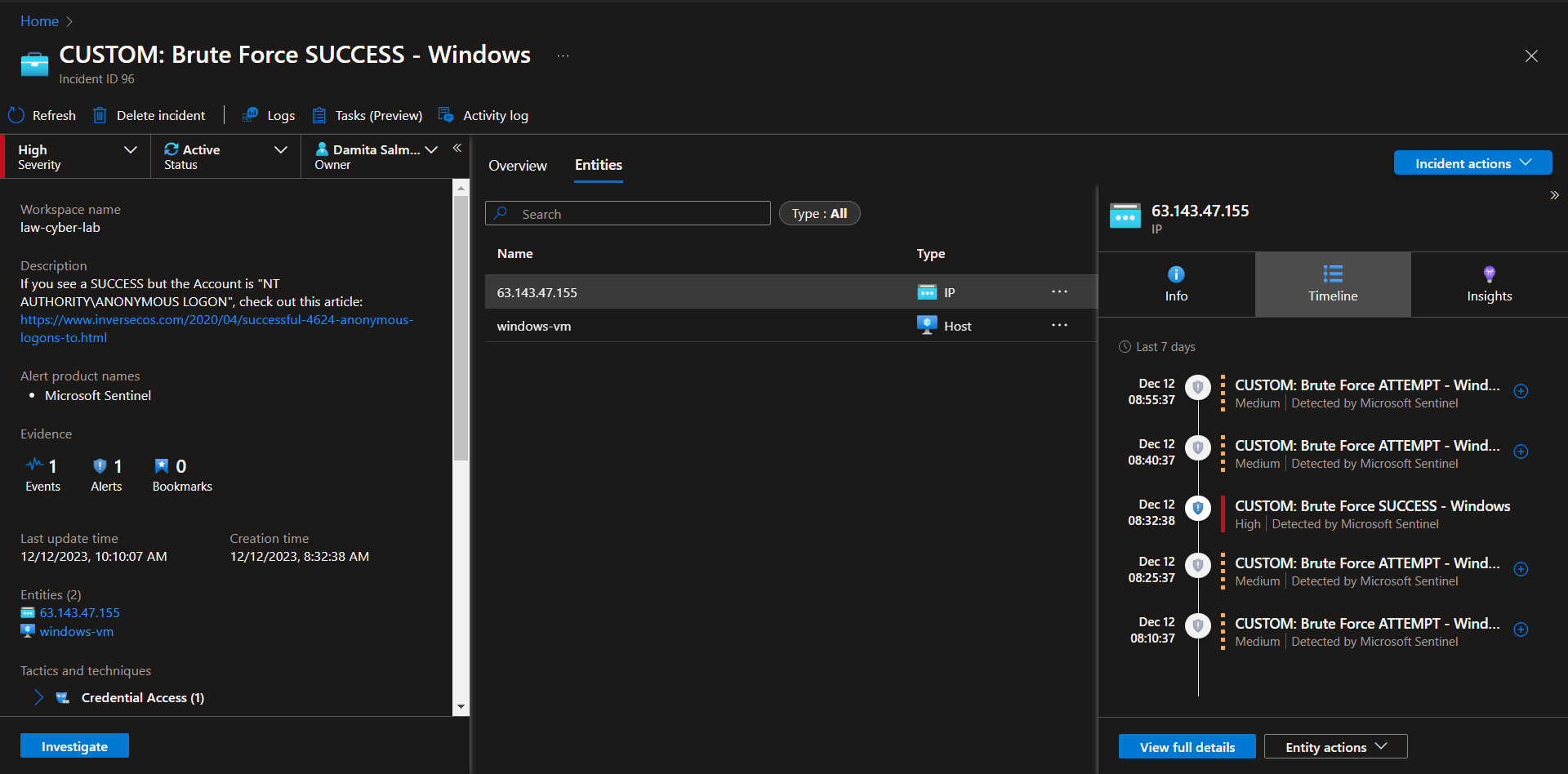Click the entities Search field
Screen dimensions: 1568x774
pos(627,214)
